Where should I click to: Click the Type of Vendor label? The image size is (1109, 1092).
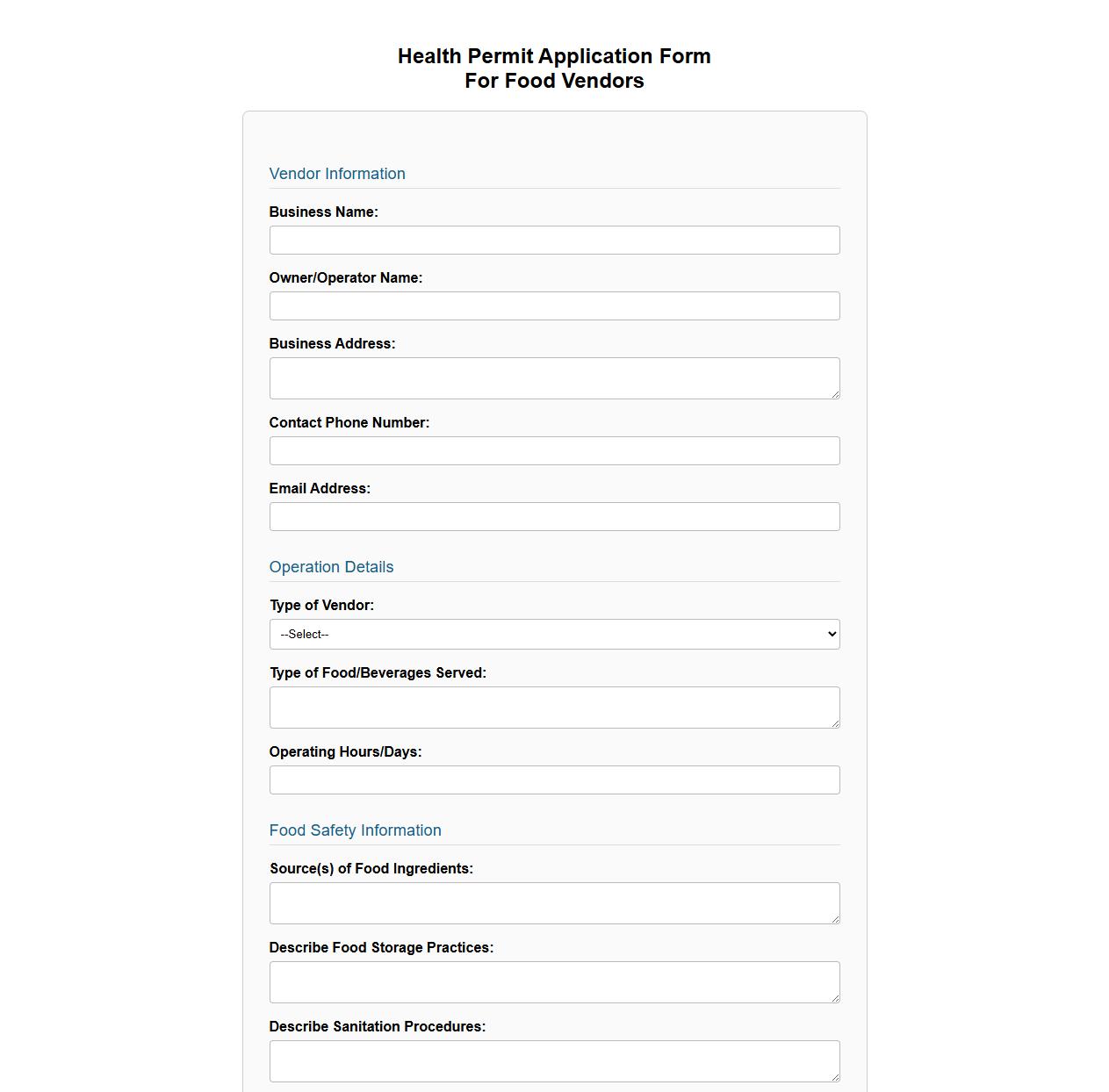[x=321, y=605]
